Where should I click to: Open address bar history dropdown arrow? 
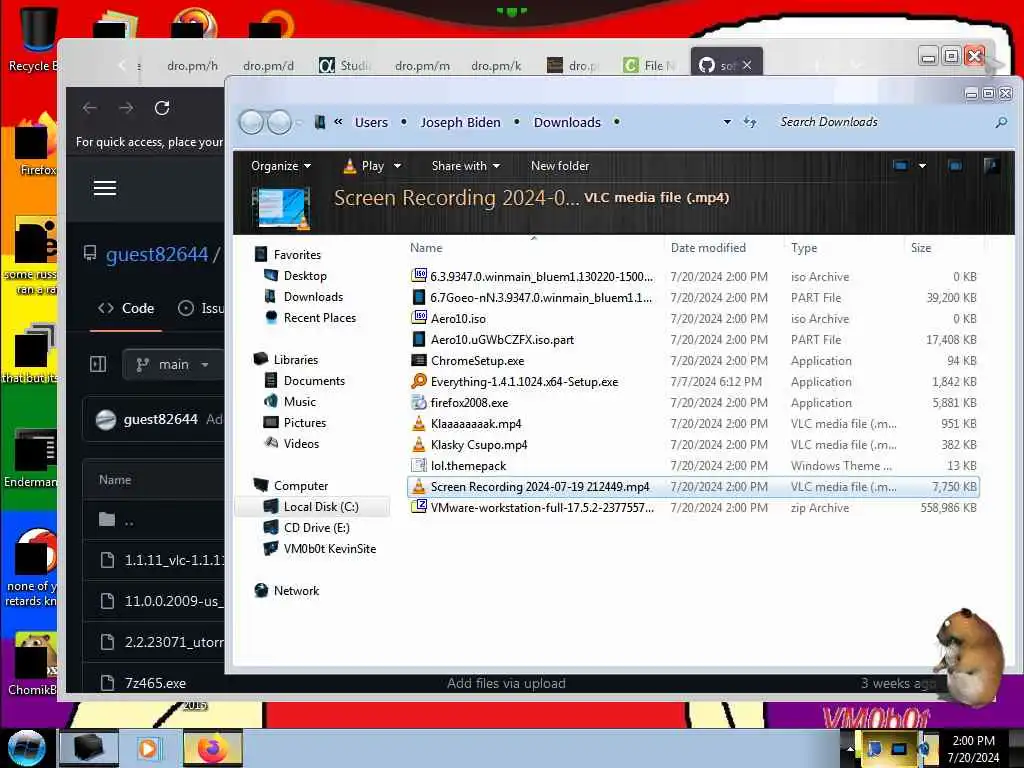(727, 122)
